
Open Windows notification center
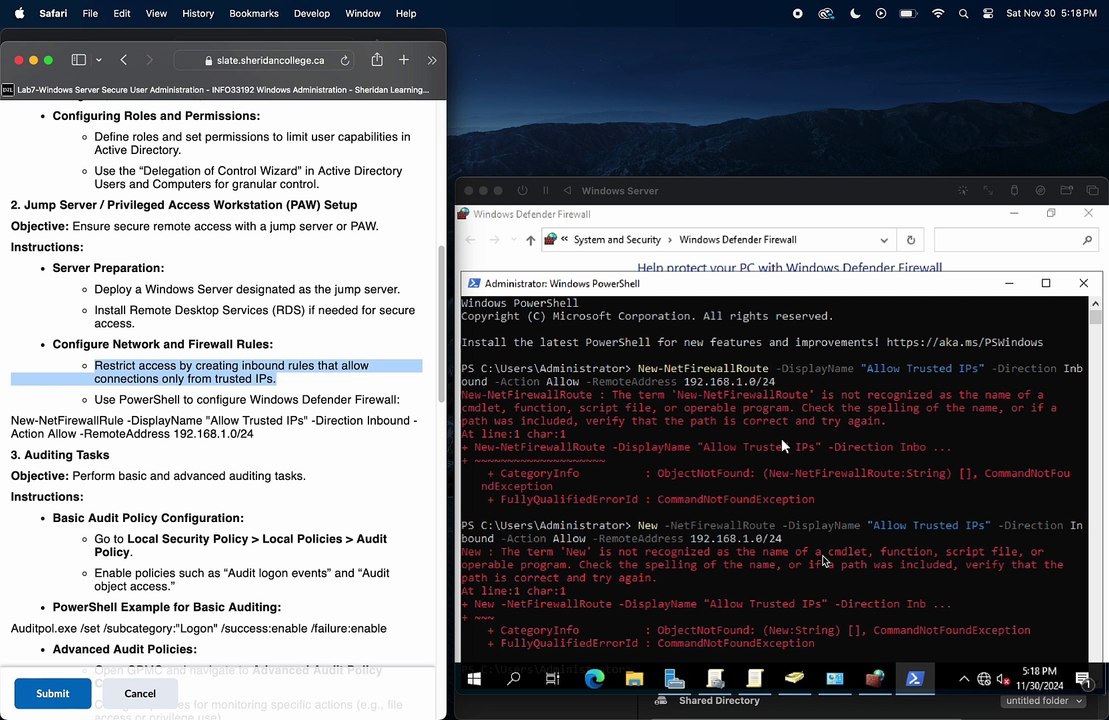coord(1084,680)
